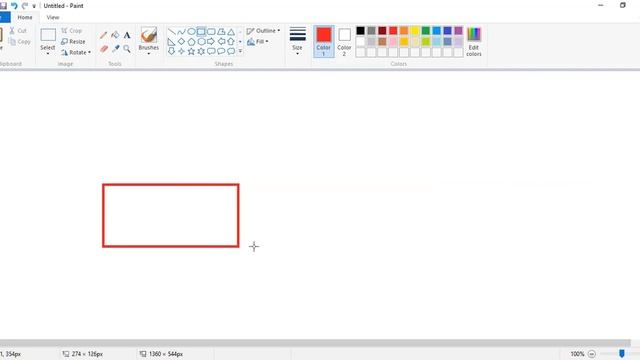Image resolution: width=640 pixels, height=360 pixels.
Task: Switch to the View ribbon tab
Action: 53,18
